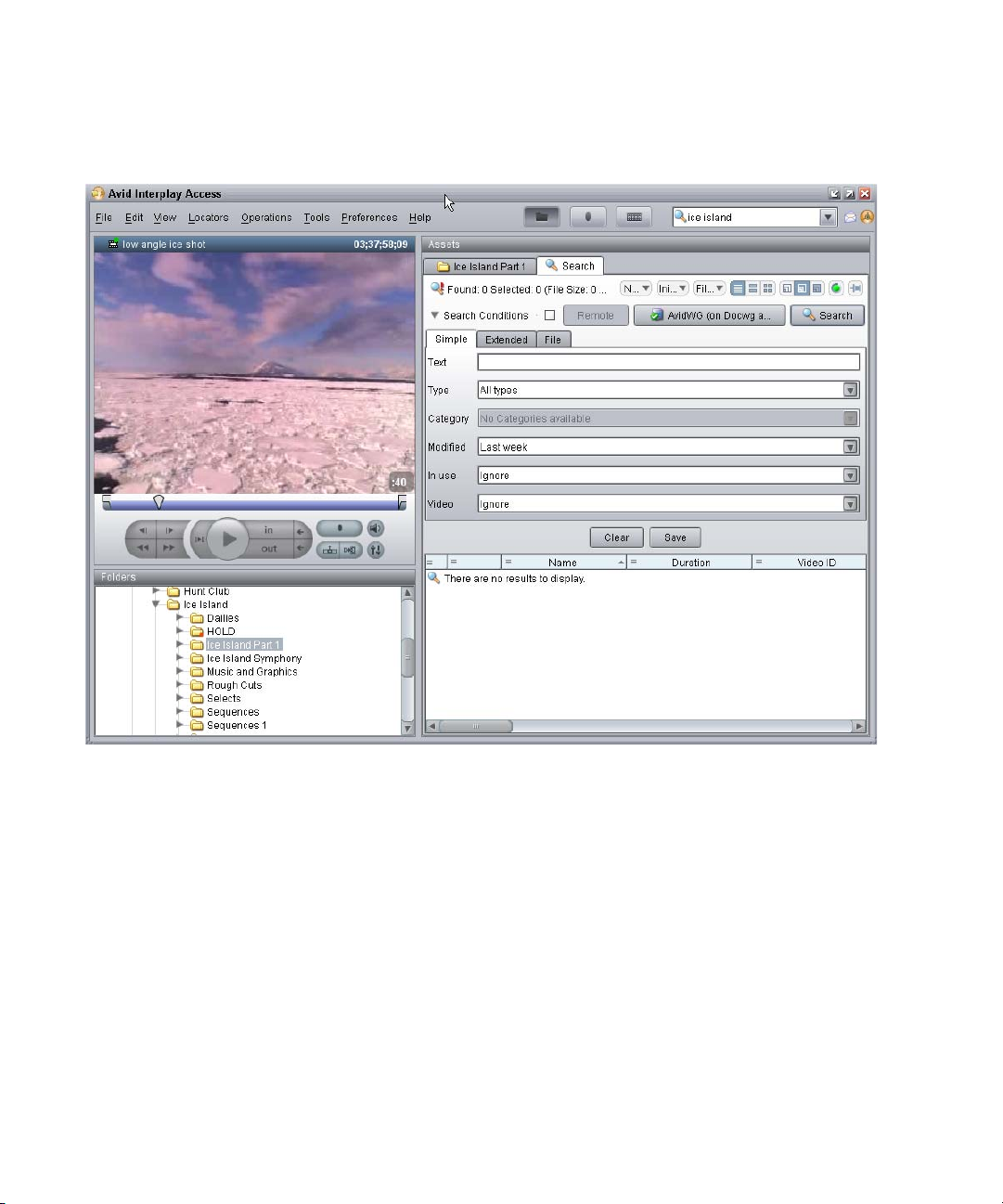Switch to the list view layout
The width and height of the screenshot is (1003, 1204).
click(x=738, y=289)
